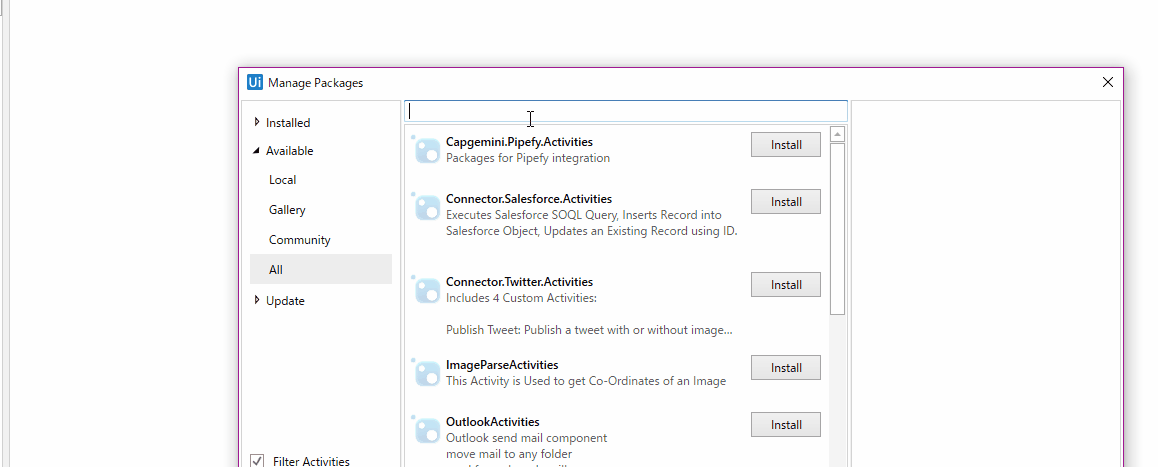Screen dimensions: 1158x467
Task: Click the OutlookActivities package icon
Action: pos(426,429)
